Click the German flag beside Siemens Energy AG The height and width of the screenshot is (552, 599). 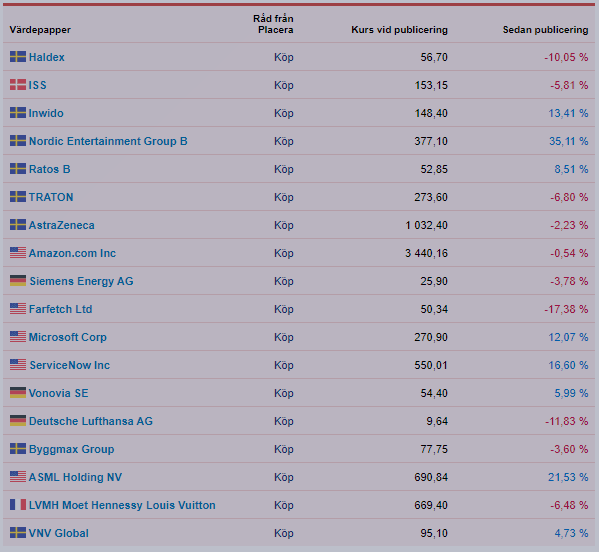click(x=18, y=280)
